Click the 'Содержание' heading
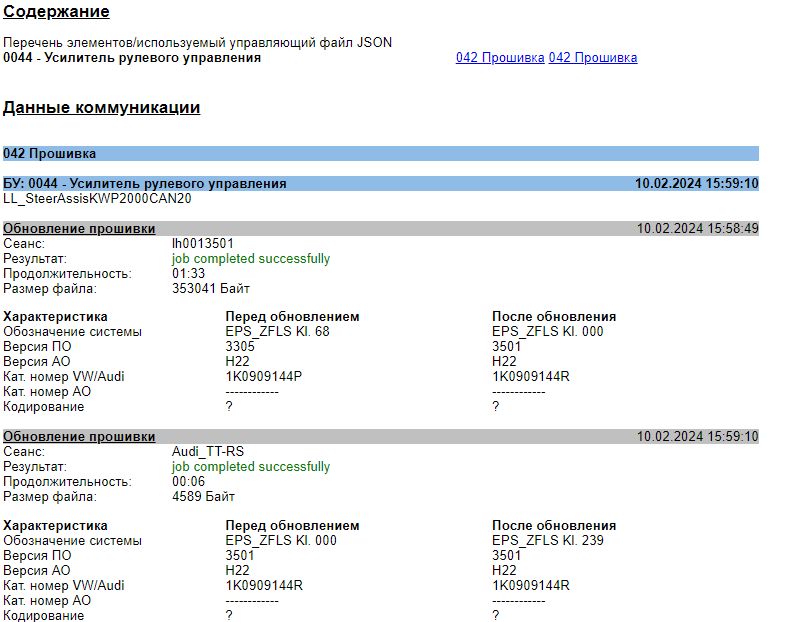The image size is (786, 622). (56, 12)
